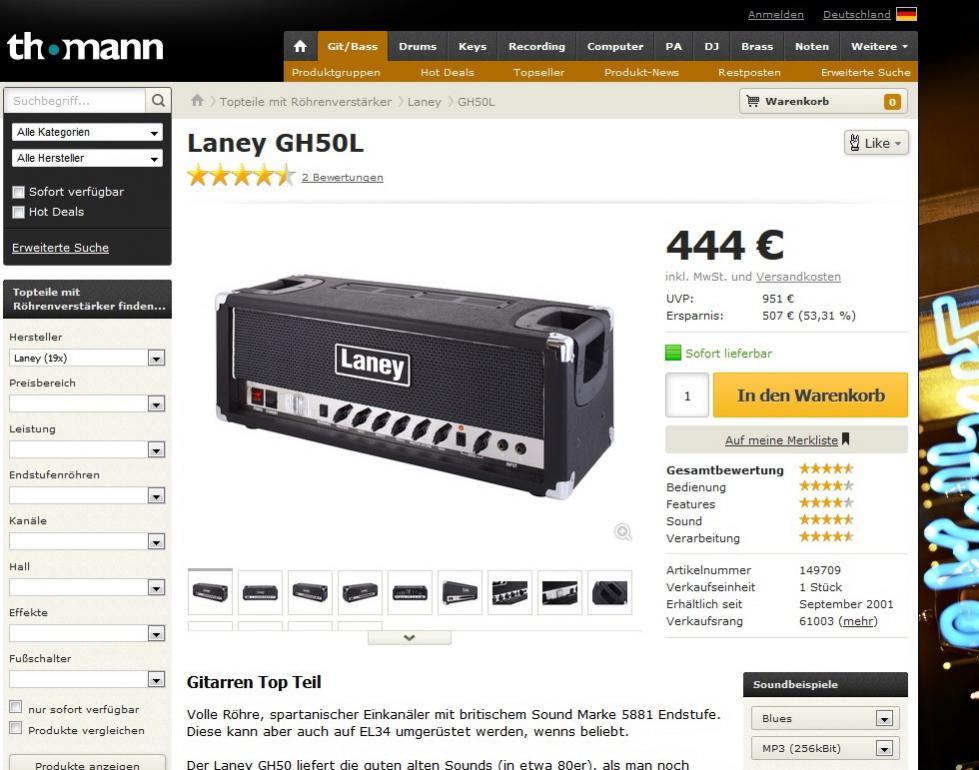The height and width of the screenshot is (770, 979).
Task: Open the breadcrumb home icon
Action: [x=197, y=101]
